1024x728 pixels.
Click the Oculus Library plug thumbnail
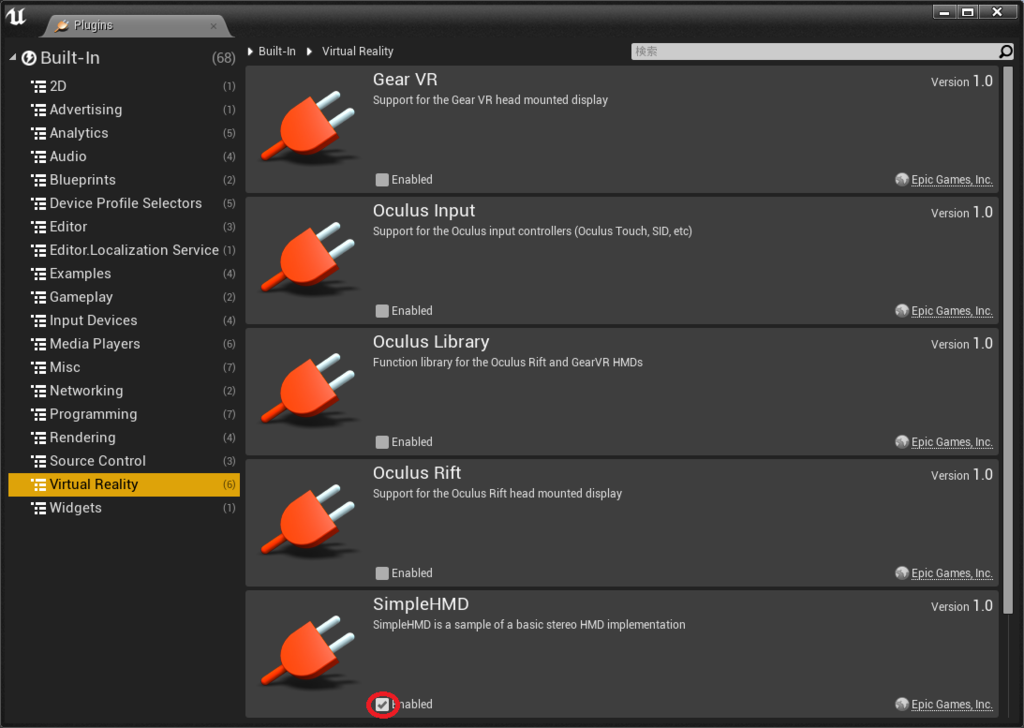tap(309, 388)
